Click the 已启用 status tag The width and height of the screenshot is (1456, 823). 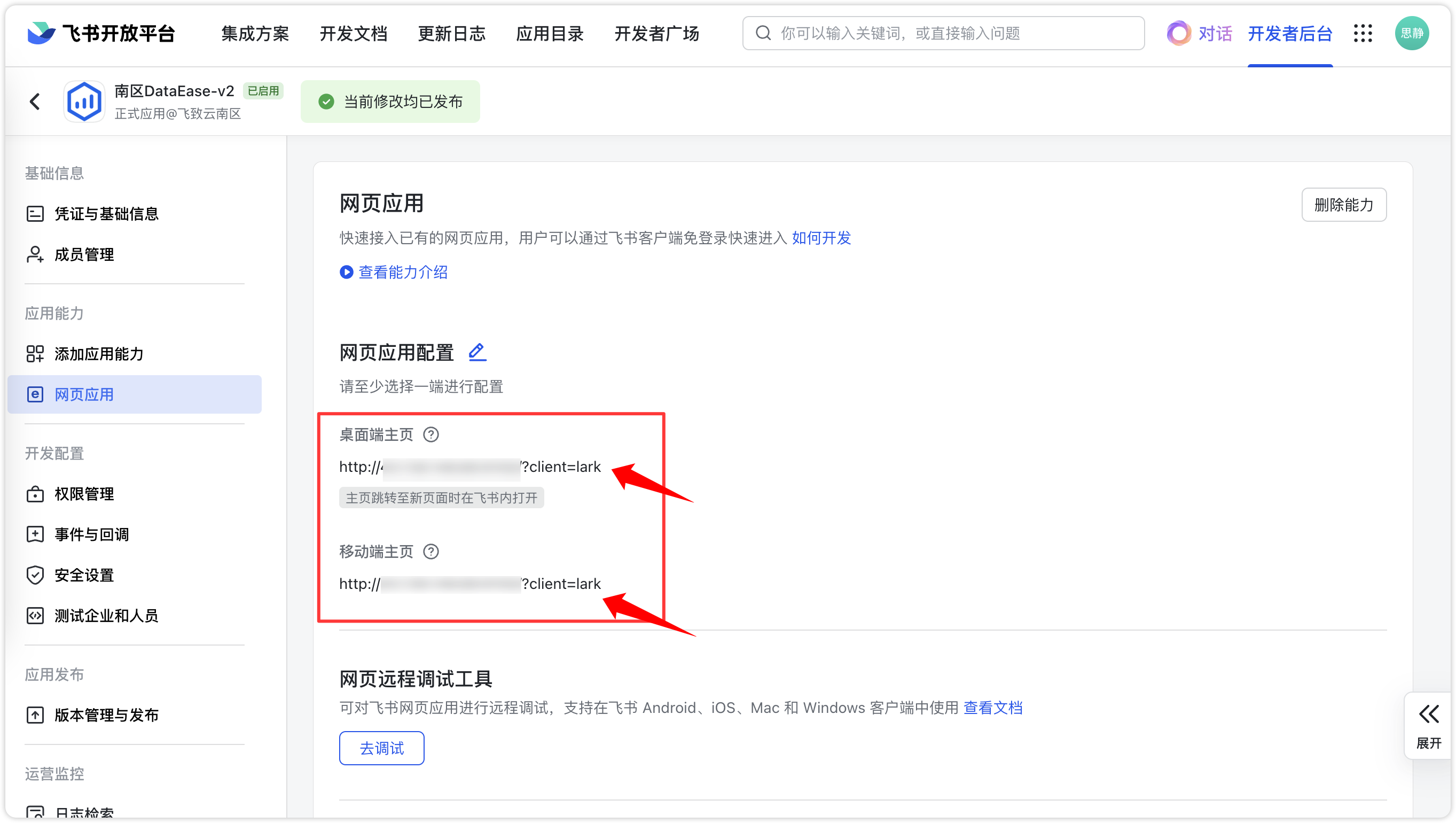coord(263,90)
